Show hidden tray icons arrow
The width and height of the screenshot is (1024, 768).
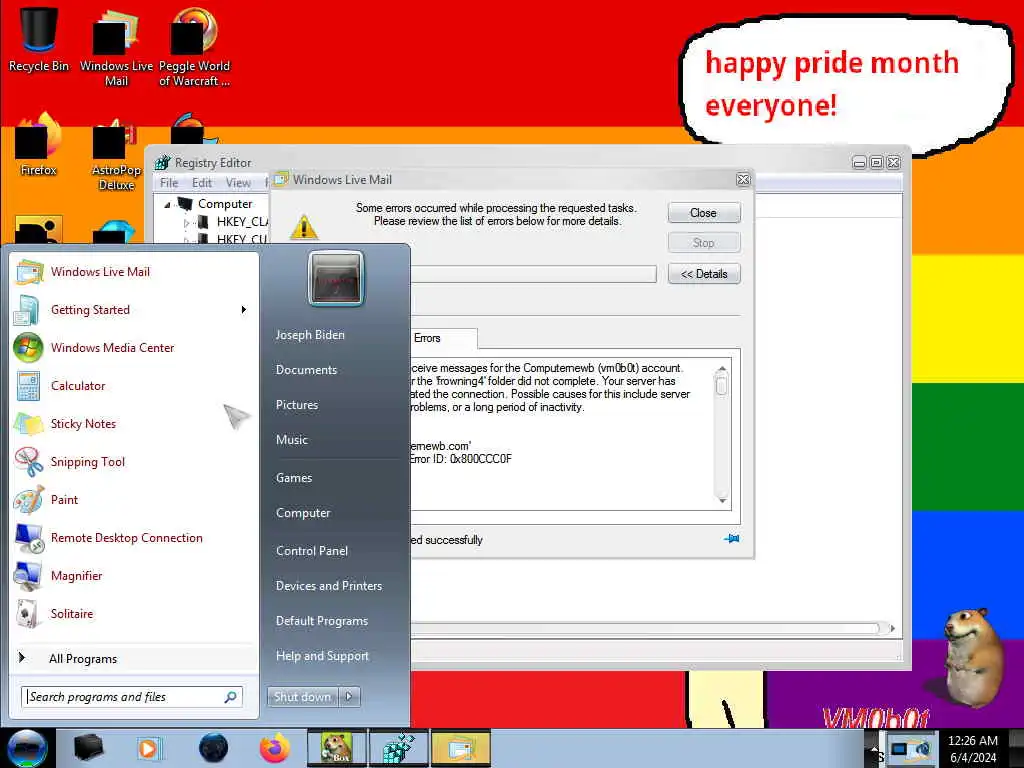coord(874,748)
